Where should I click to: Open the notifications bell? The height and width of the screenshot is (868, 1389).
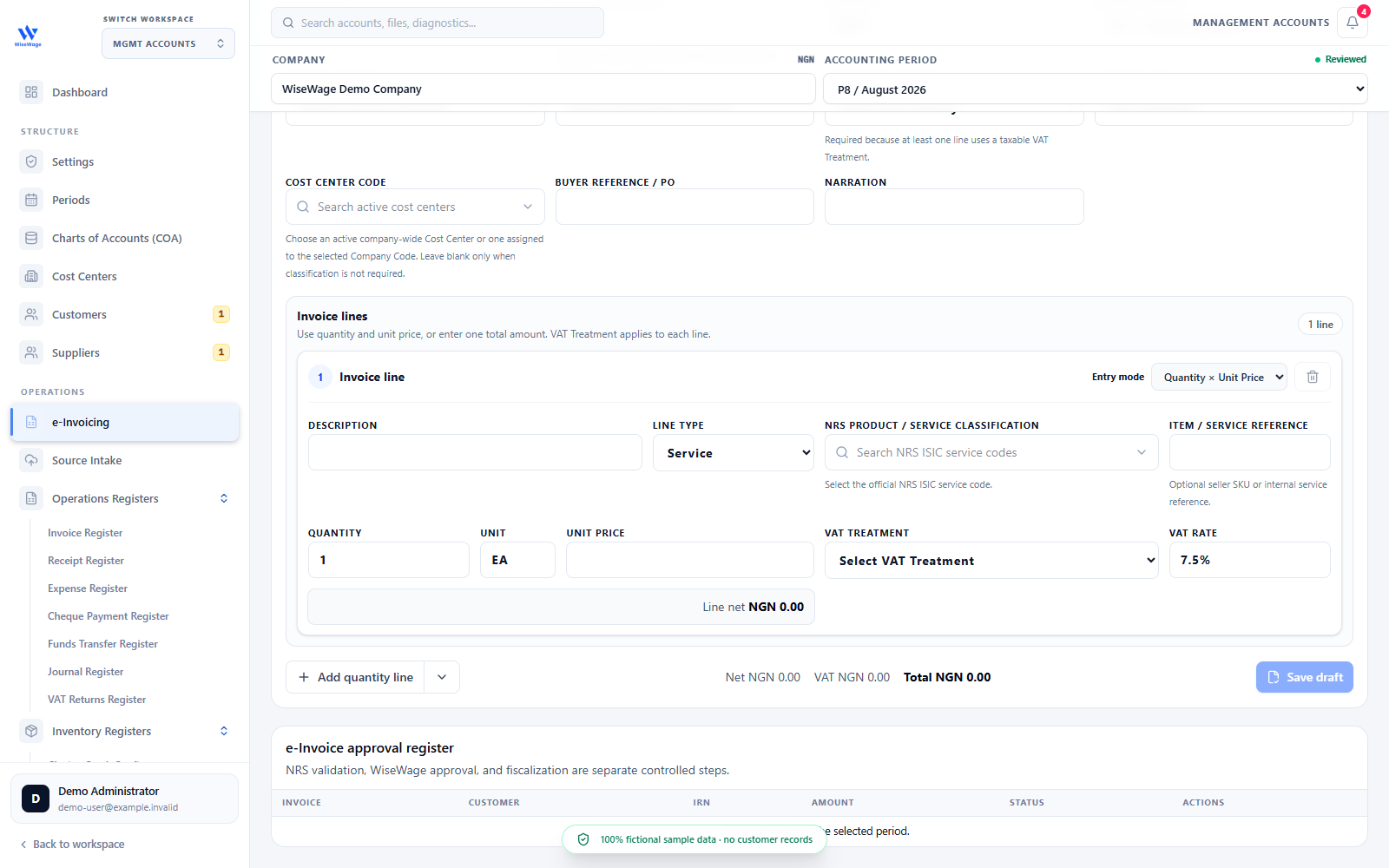tap(1352, 23)
